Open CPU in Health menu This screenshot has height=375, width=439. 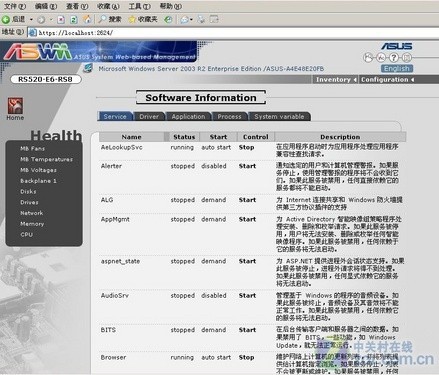(26, 234)
